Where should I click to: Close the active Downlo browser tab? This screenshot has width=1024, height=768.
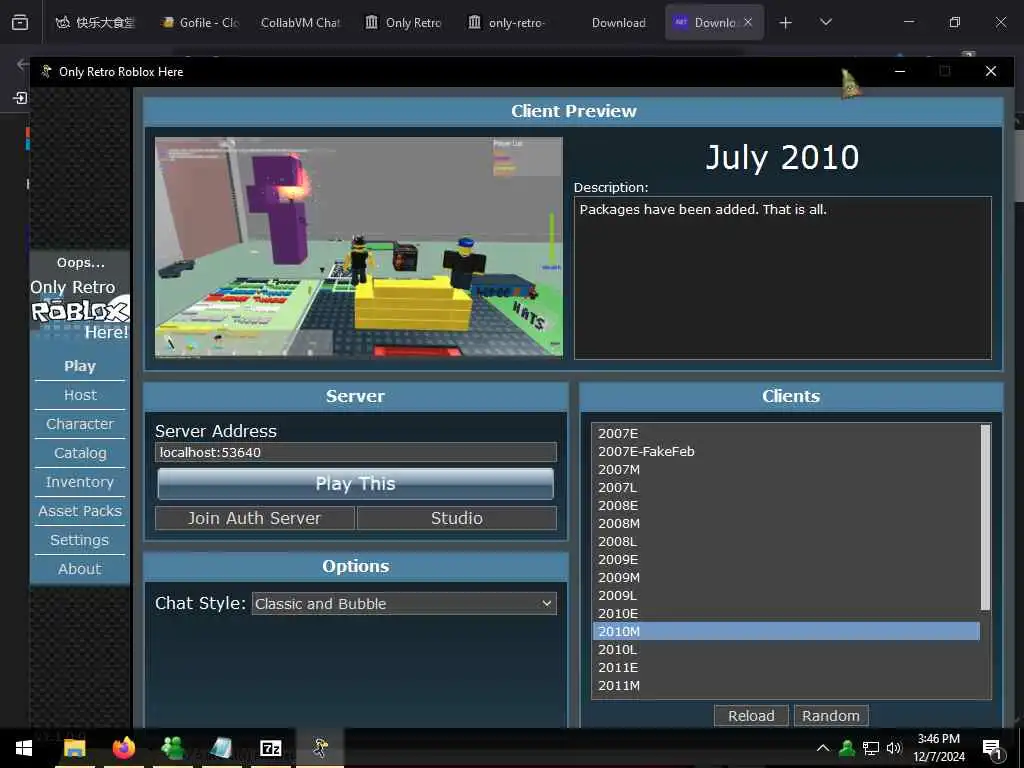click(x=748, y=22)
